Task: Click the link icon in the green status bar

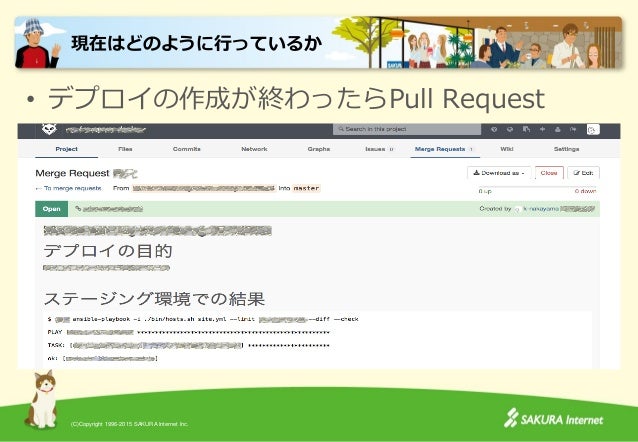Action: pyautogui.click(x=78, y=209)
